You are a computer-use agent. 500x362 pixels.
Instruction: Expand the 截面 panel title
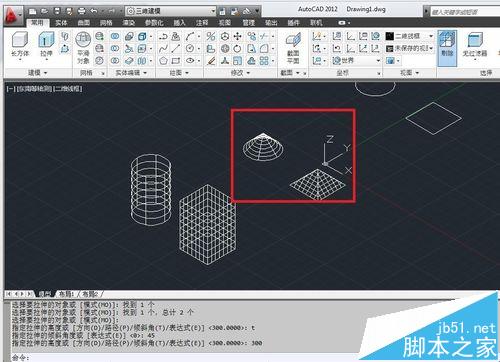289,72
